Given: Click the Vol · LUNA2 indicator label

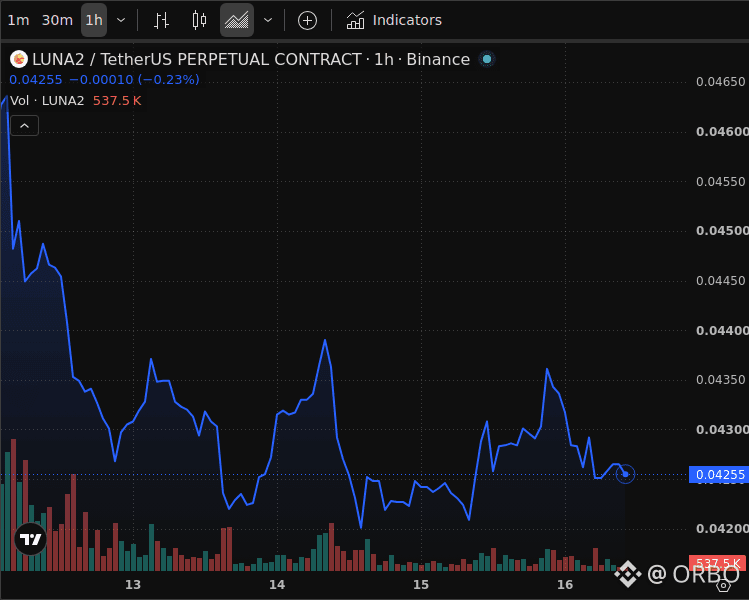Looking at the screenshot, I should pos(47,101).
